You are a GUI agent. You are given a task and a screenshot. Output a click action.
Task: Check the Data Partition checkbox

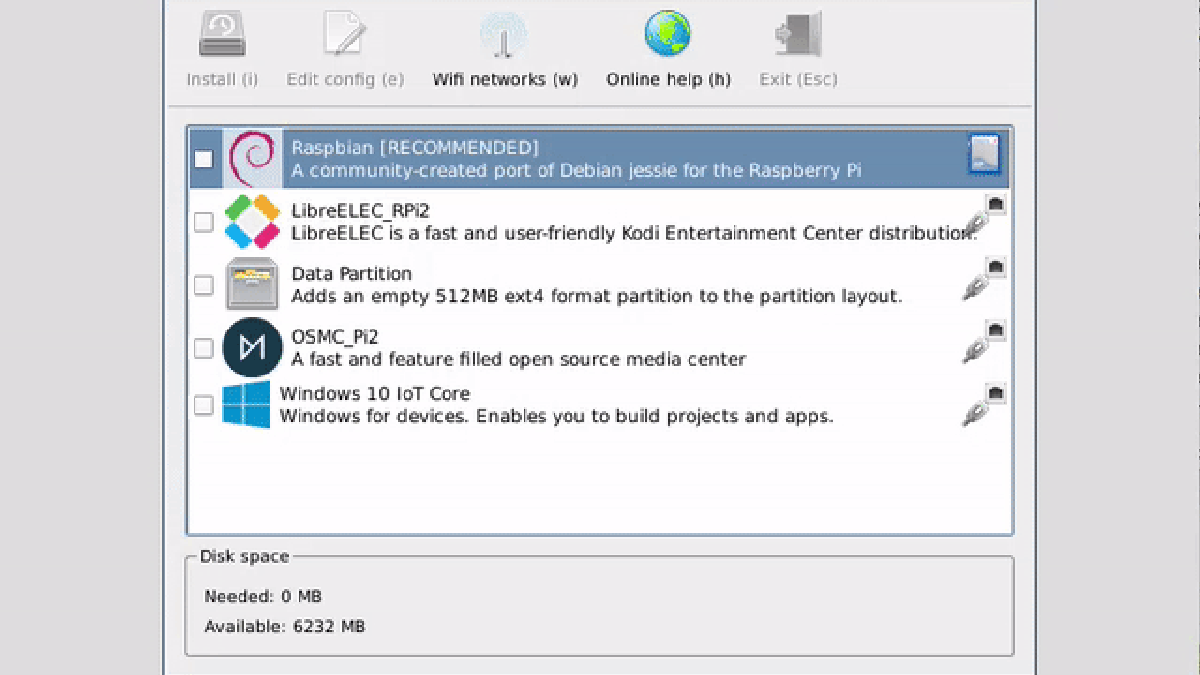click(x=203, y=285)
